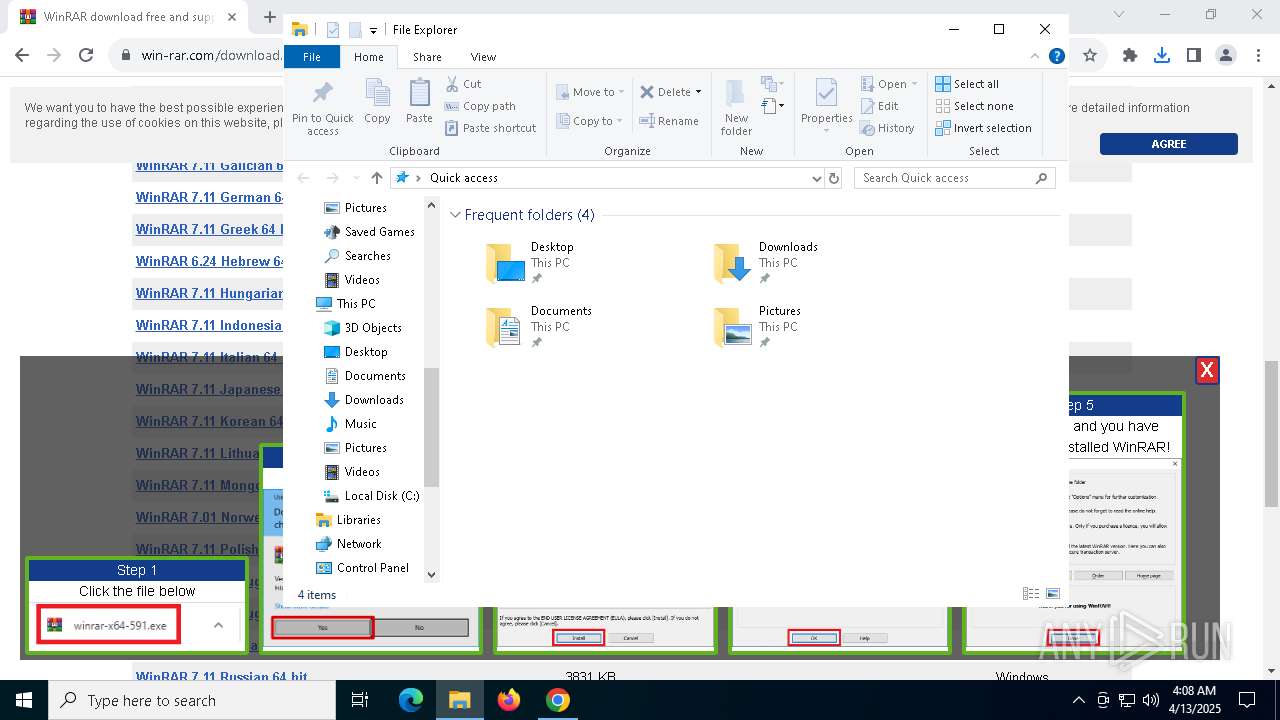Viewport: 1280px width, 720px height.
Task: Open Chrome extensions puzzle icon
Action: [1130, 56]
